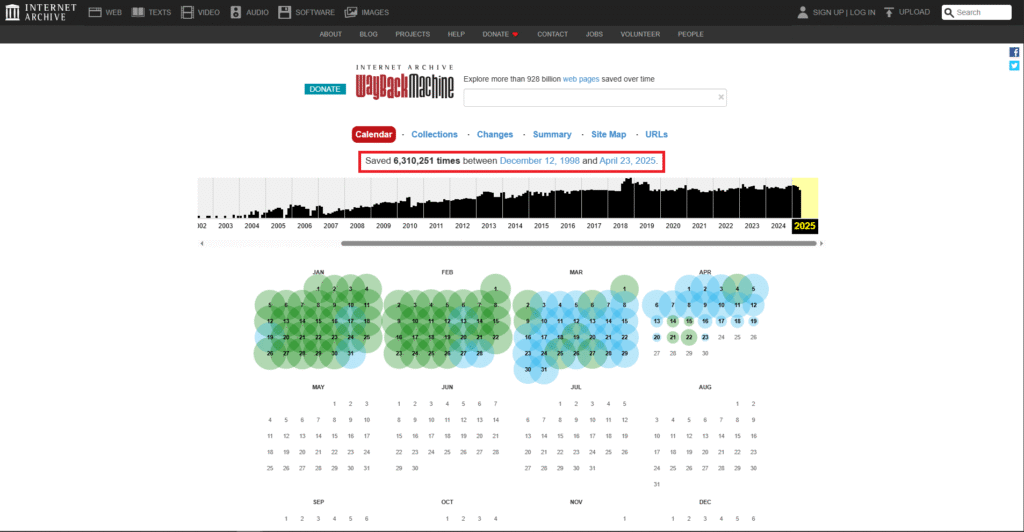The image size is (1024, 532).
Task: Click the UPLOAD link text
Action: (914, 12)
